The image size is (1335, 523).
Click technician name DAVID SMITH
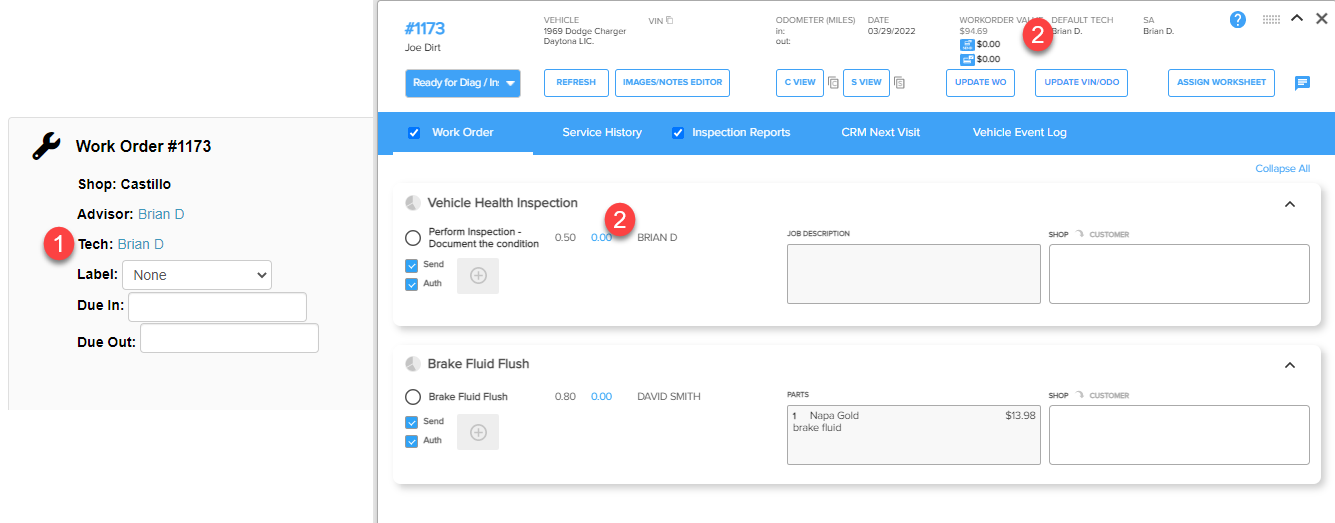(669, 397)
